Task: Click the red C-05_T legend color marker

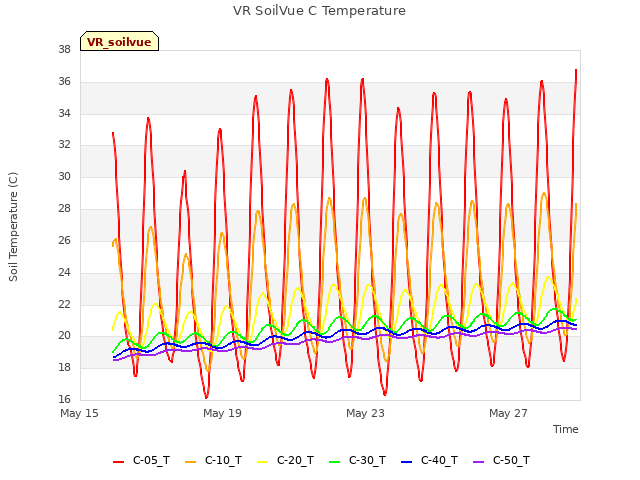Action: 118,462
